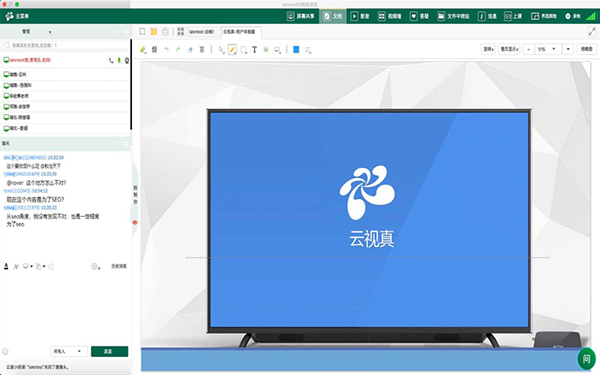
Task: Select the rectangle shape tool
Action: click(x=243, y=49)
